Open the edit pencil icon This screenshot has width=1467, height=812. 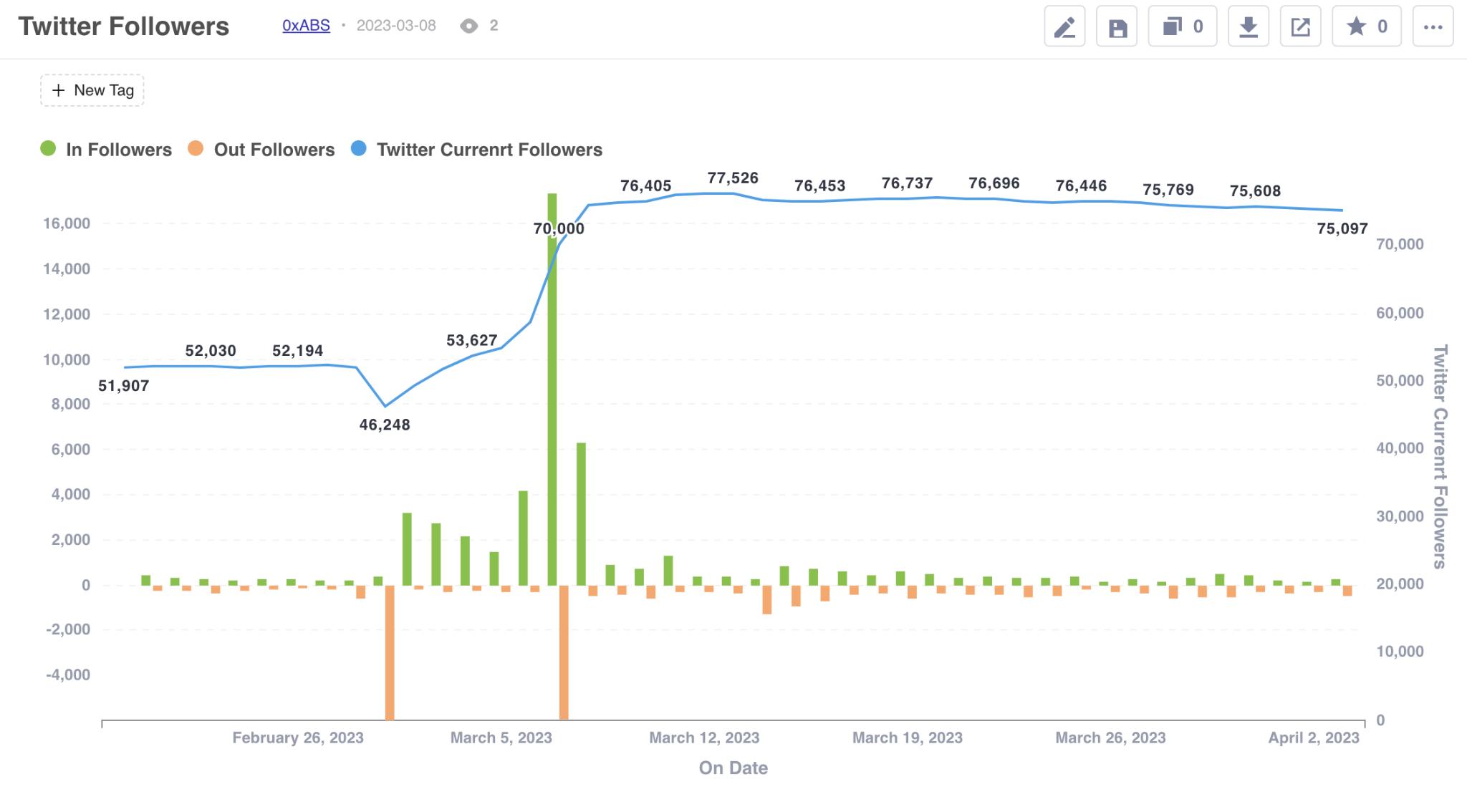point(1064,27)
